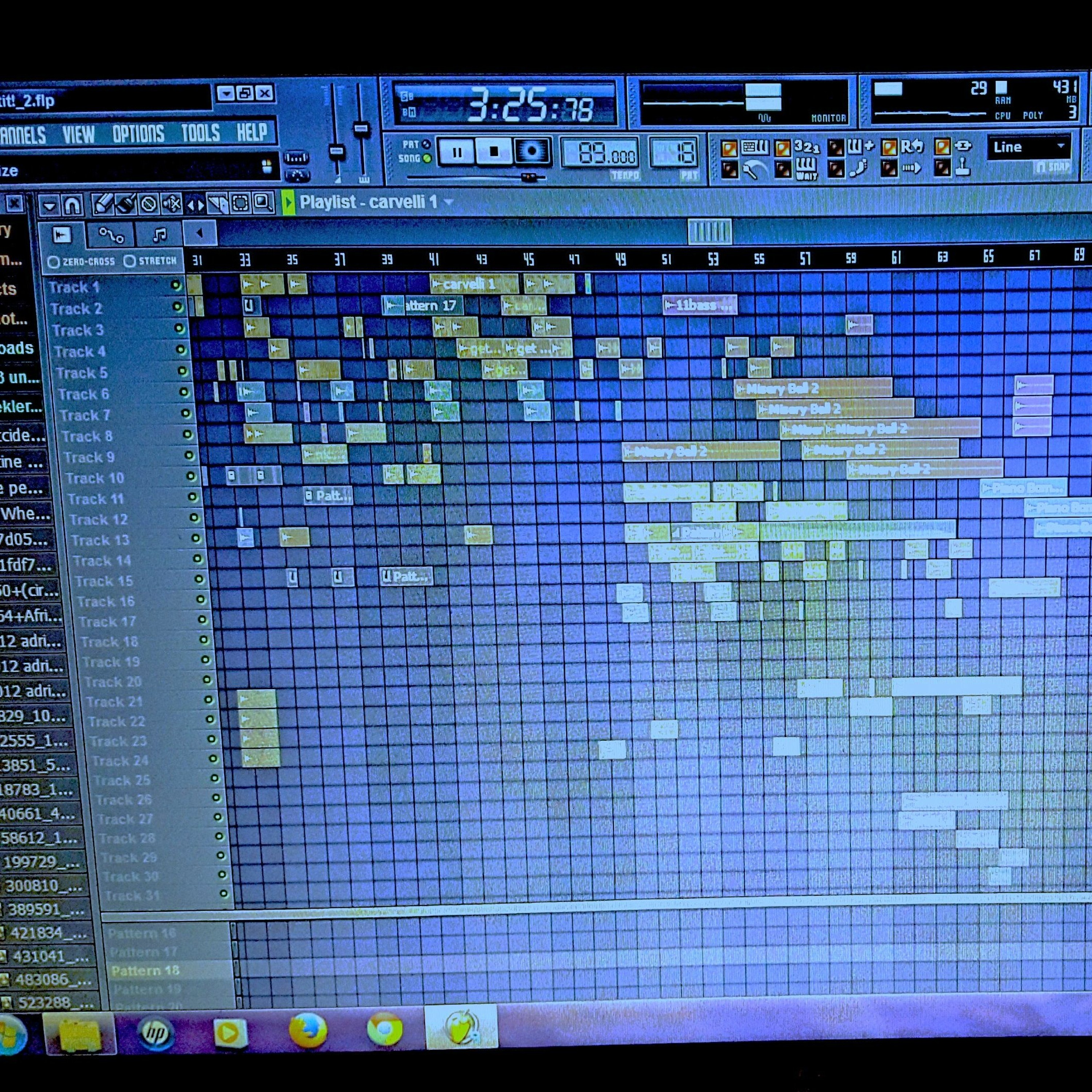1092x1092 pixels.
Task: Select the mute speaker tool
Action: 172,204
